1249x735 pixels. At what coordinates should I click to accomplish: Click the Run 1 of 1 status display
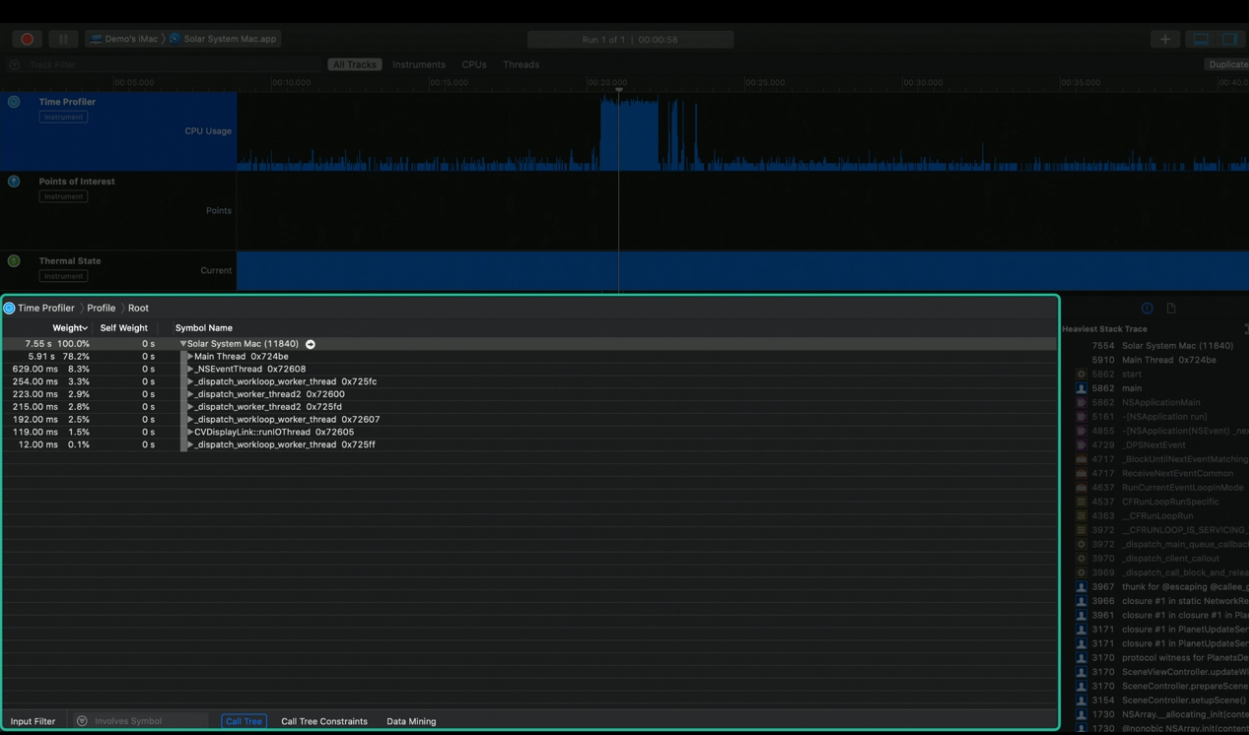click(630, 40)
